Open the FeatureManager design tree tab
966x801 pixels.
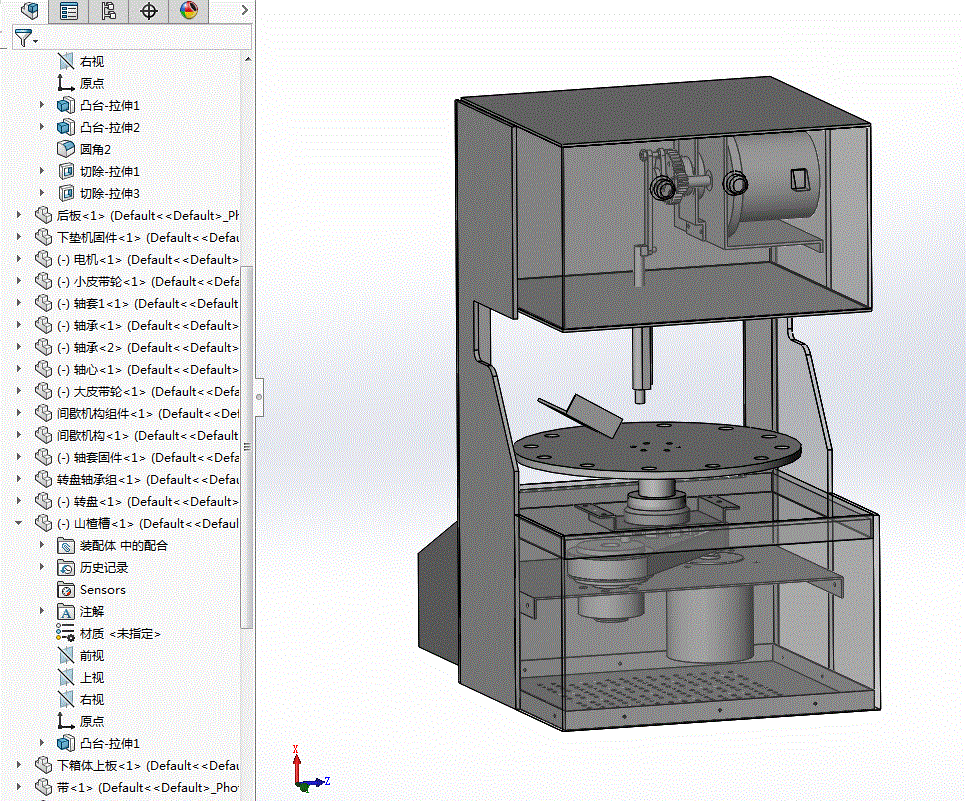(x=29, y=10)
